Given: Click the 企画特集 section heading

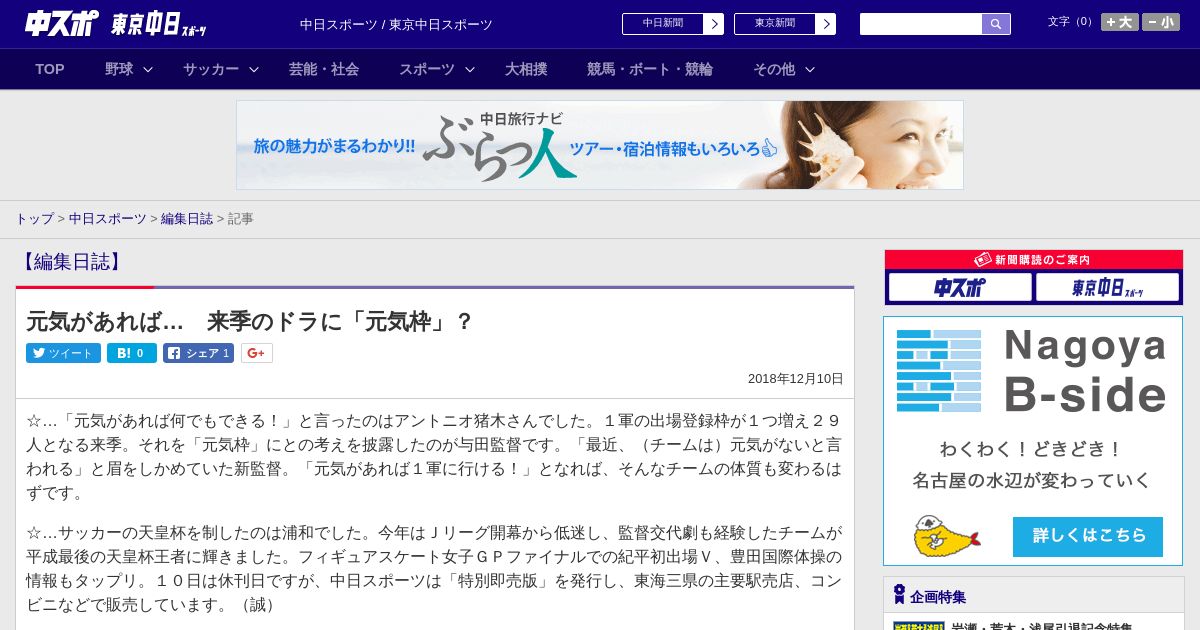Looking at the screenshot, I should pyautogui.click(x=938, y=597).
